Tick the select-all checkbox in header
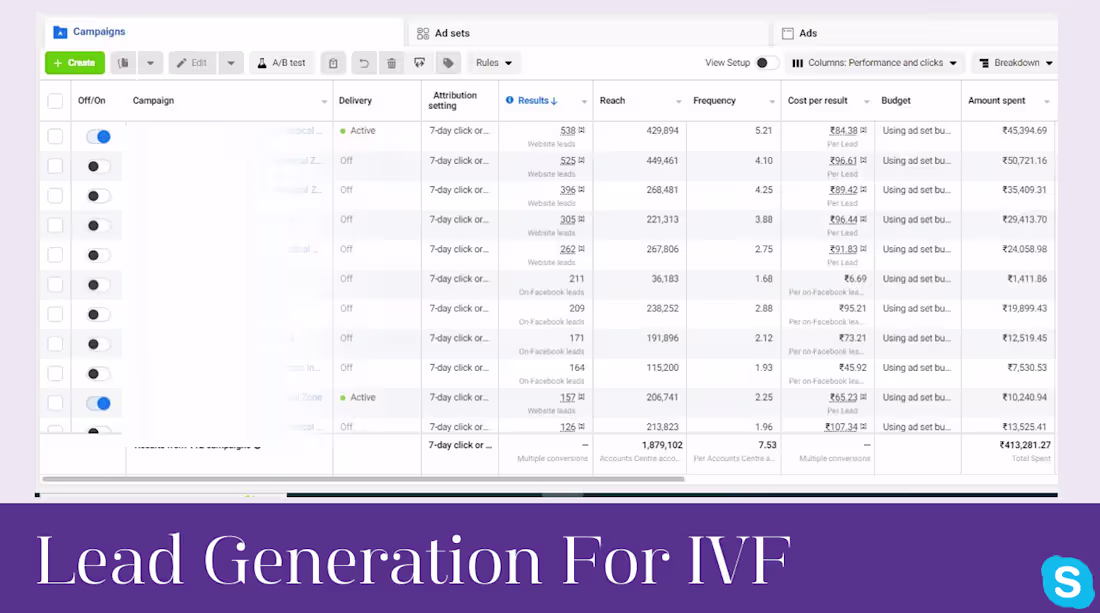The width and height of the screenshot is (1100, 613). pos(55,101)
